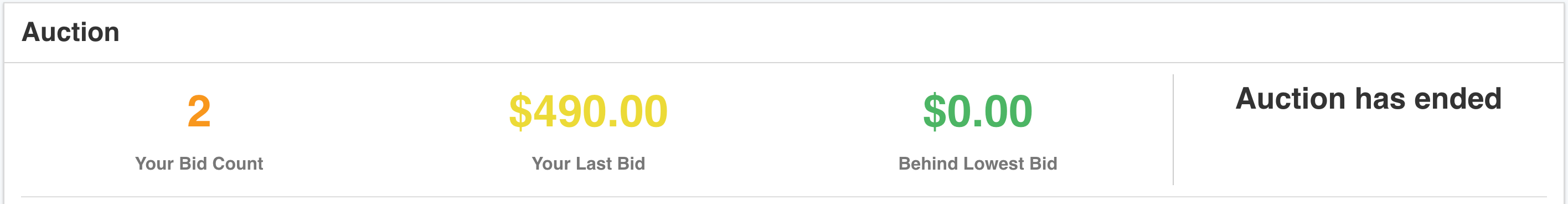The image size is (1568, 204).
Task: Click the word Lowest in Behind Lowest Bid
Action: (x=990, y=163)
